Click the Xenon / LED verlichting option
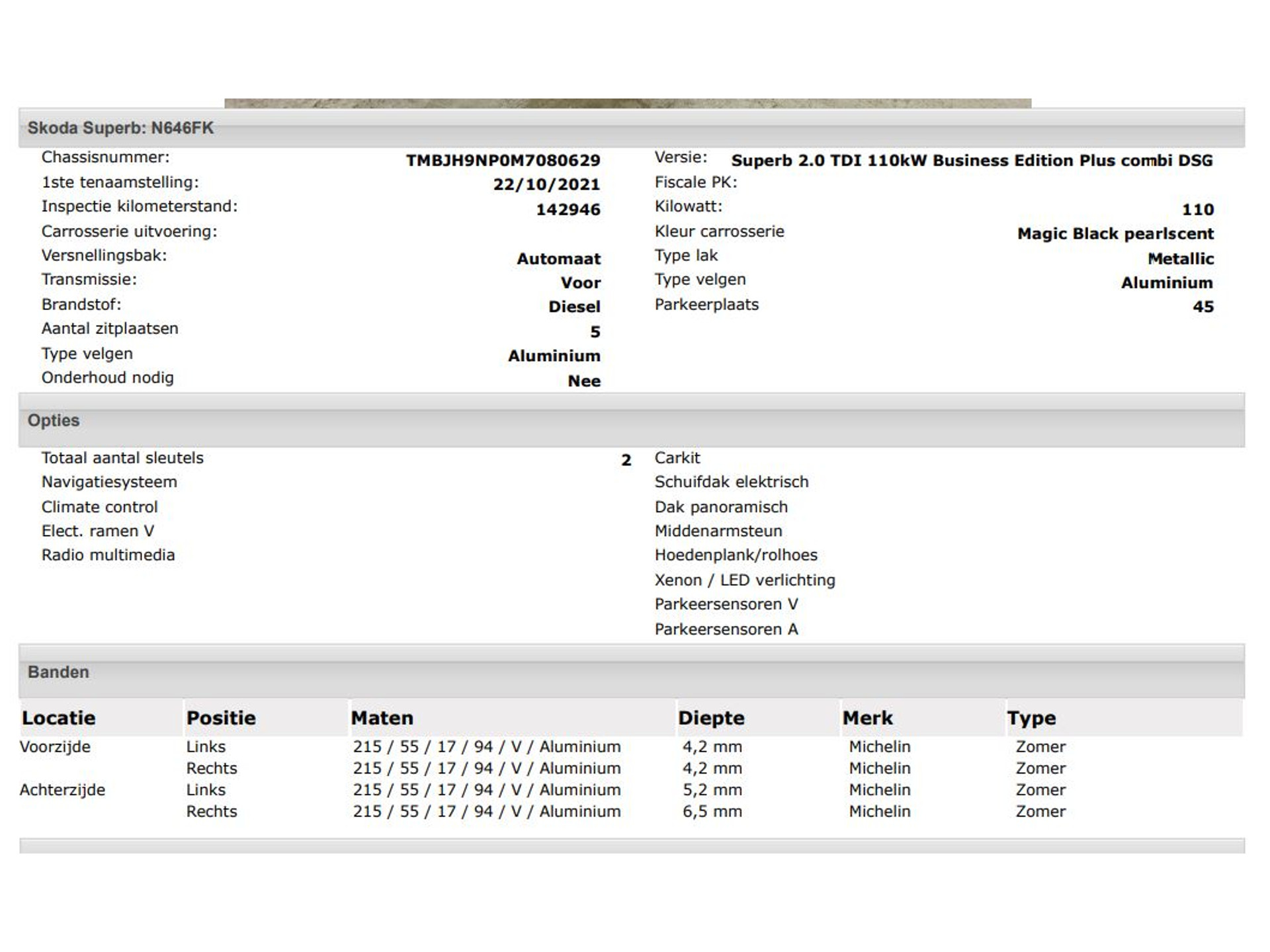 point(745,580)
